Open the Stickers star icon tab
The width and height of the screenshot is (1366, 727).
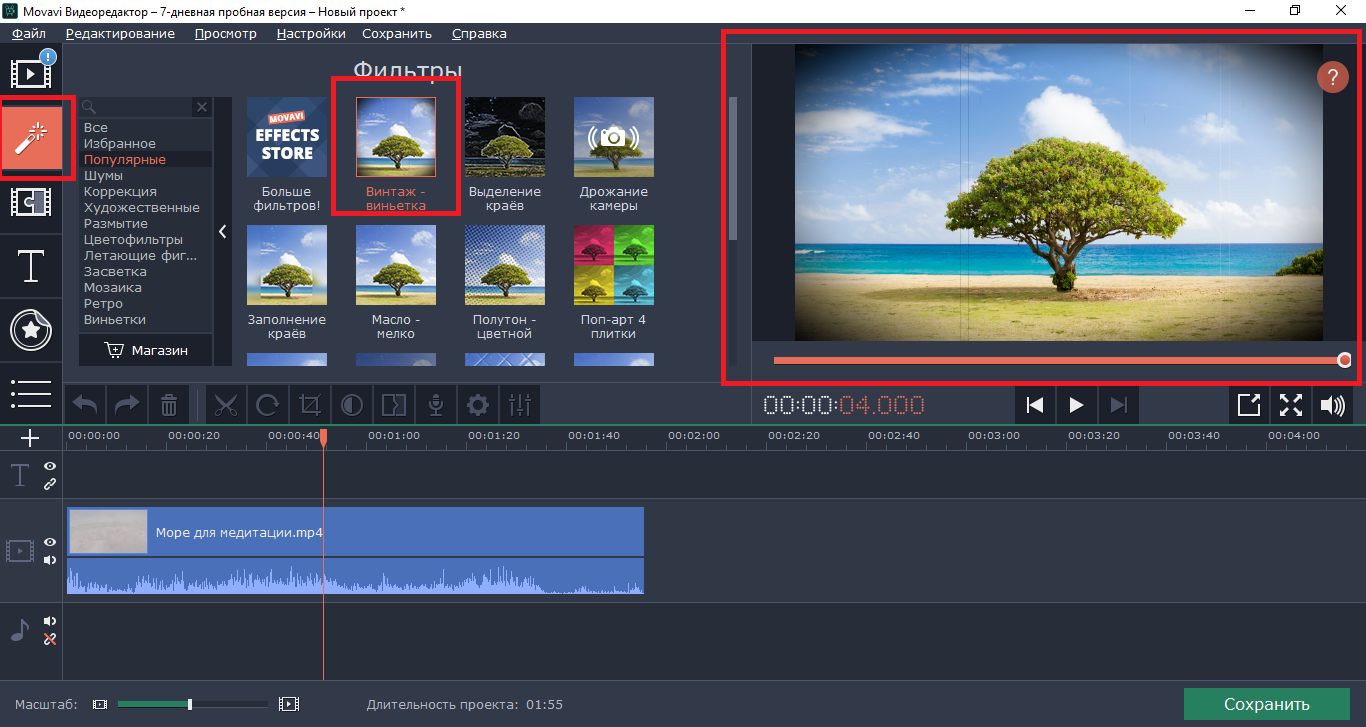(31, 330)
